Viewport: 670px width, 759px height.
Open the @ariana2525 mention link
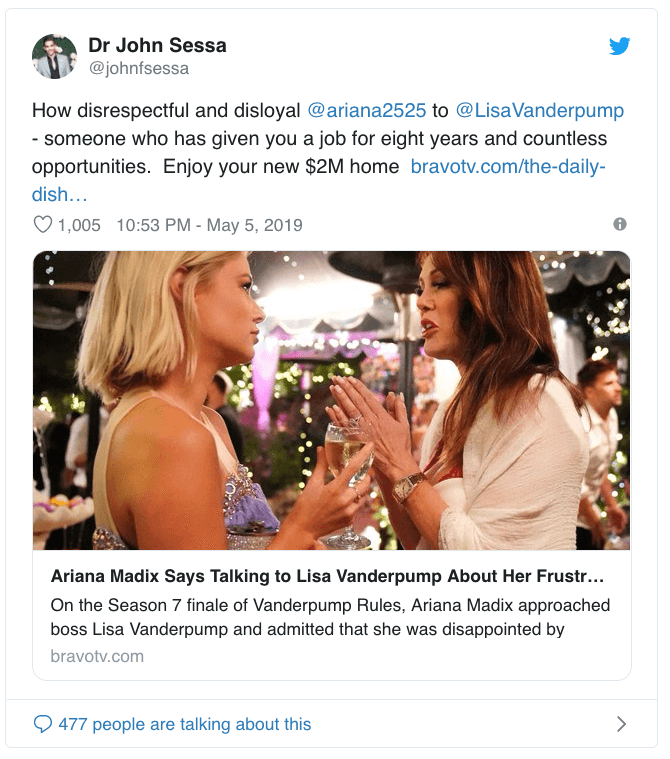(x=366, y=110)
